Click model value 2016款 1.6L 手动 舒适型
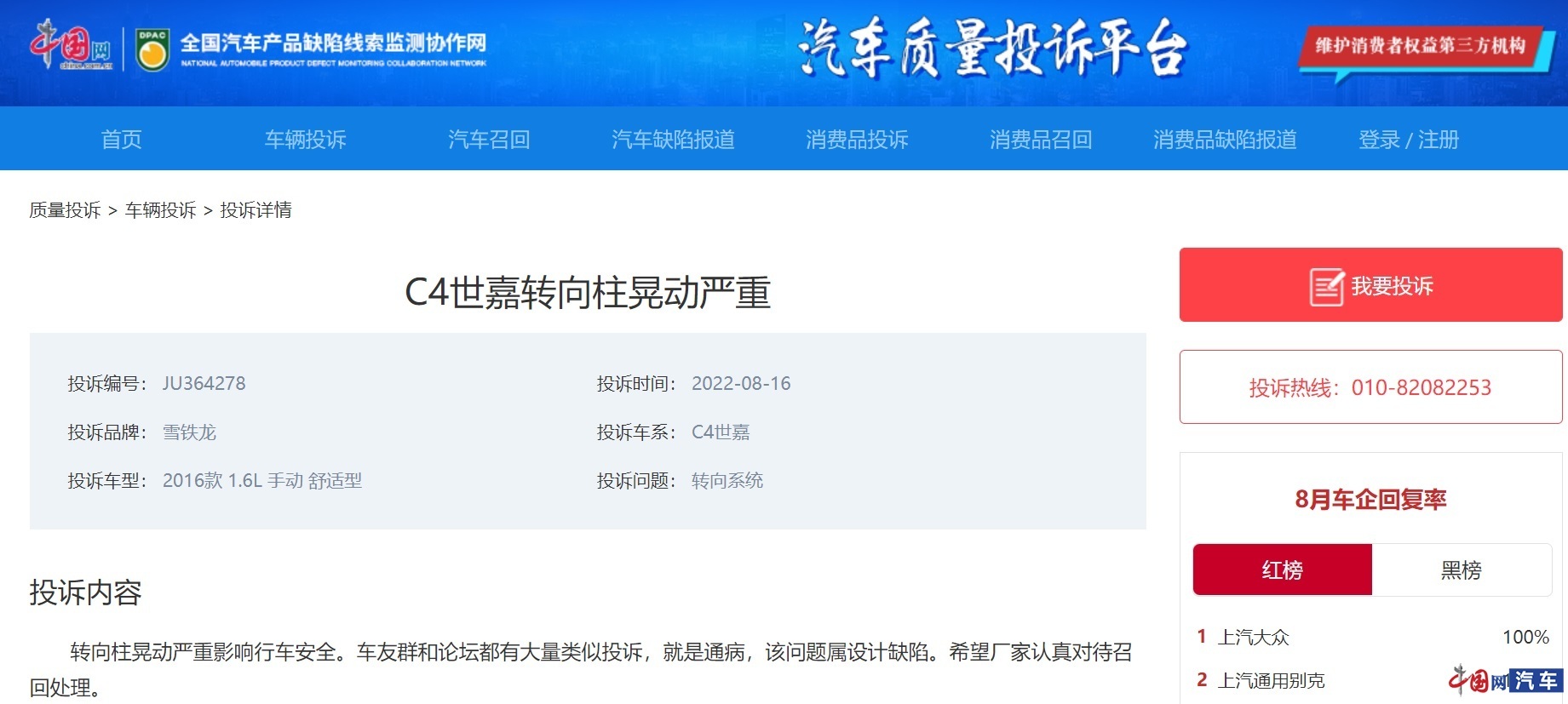The image size is (1568, 704). [262, 481]
